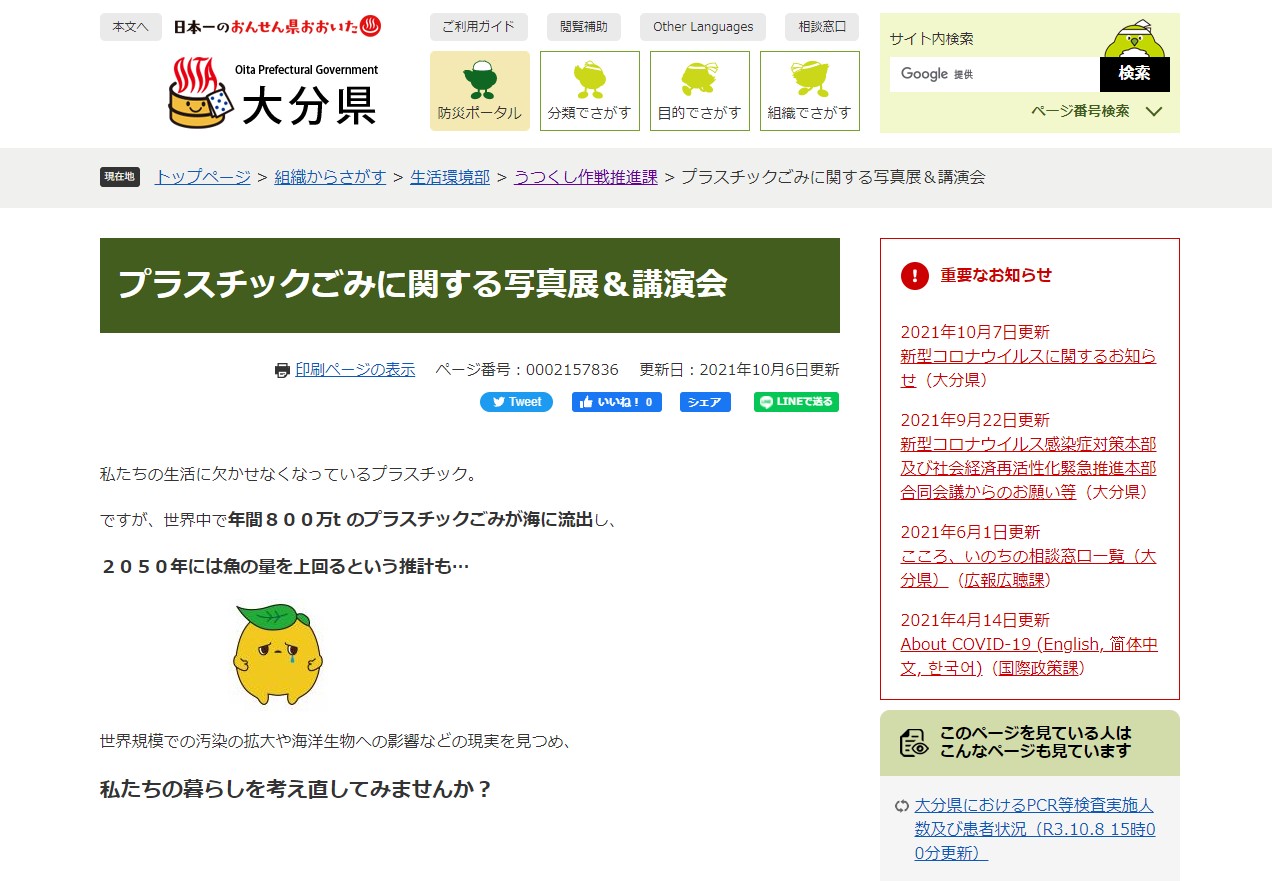Open the 印刷ページの表示 print view link
This screenshot has height=881, width=1272.
click(x=354, y=370)
